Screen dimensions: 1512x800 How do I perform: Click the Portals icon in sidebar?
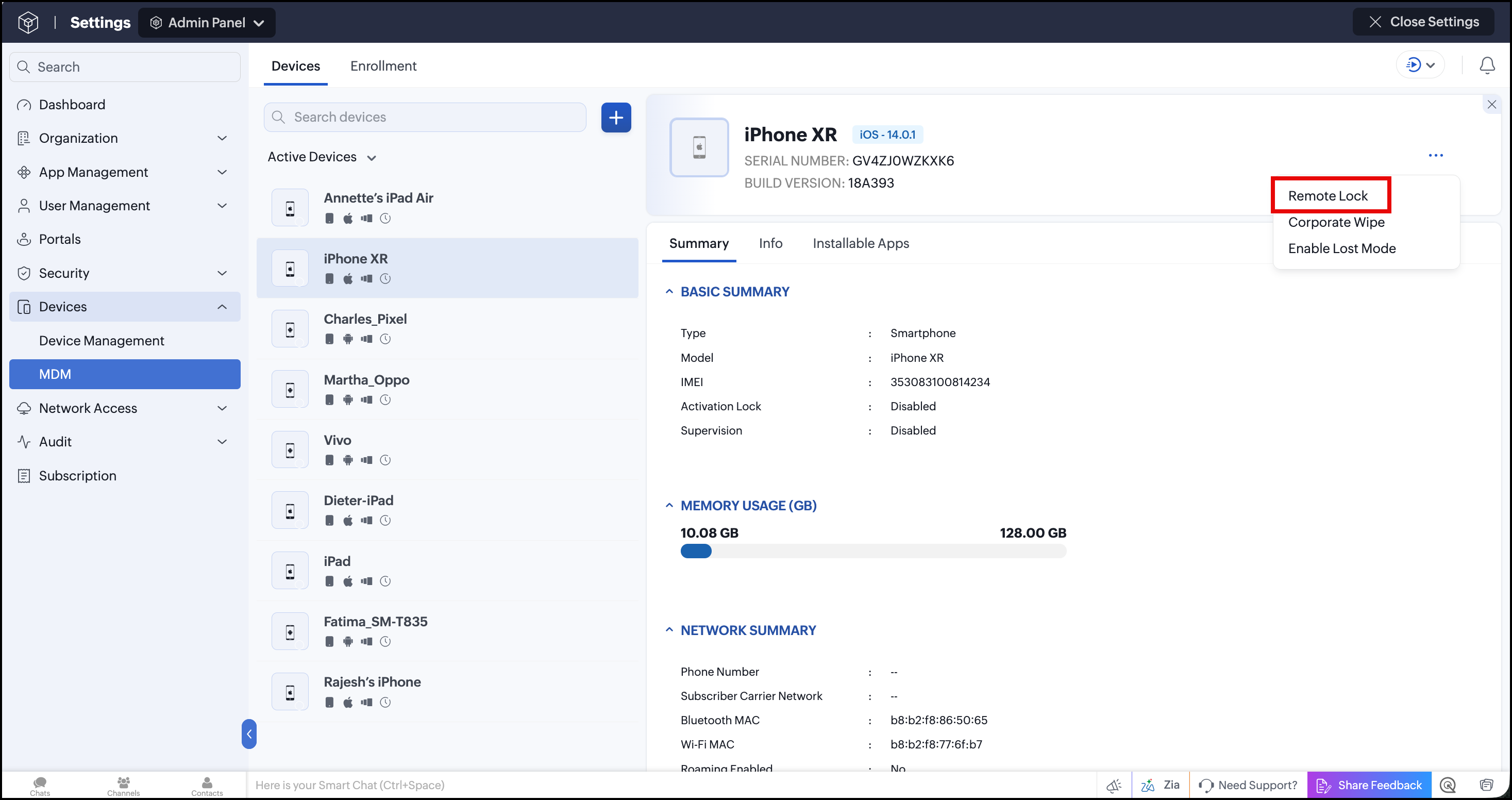tap(24, 240)
